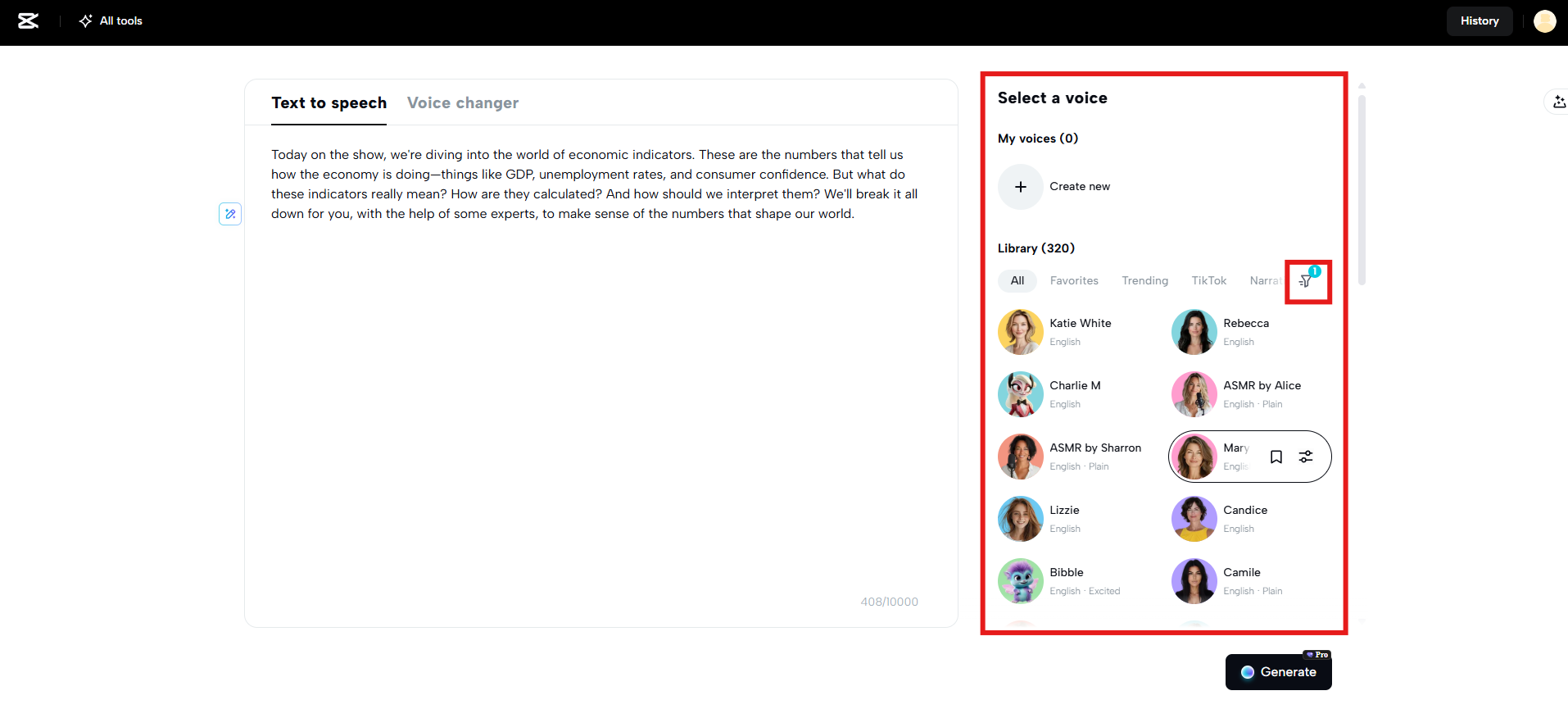Bookmark the Mary voice

point(1276,457)
